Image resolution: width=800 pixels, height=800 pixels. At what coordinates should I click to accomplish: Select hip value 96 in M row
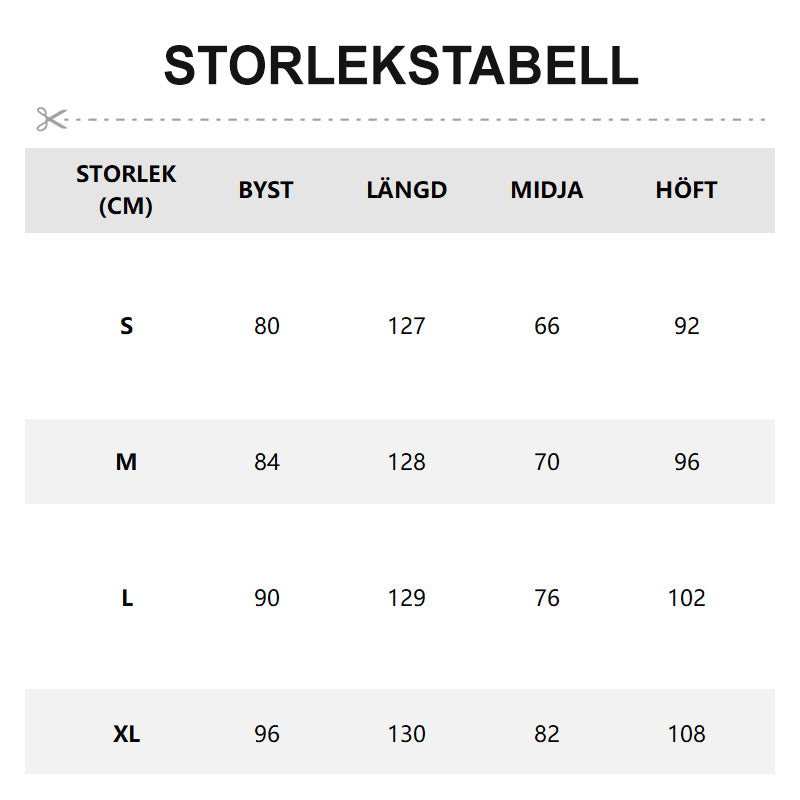[x=687, y=462]
